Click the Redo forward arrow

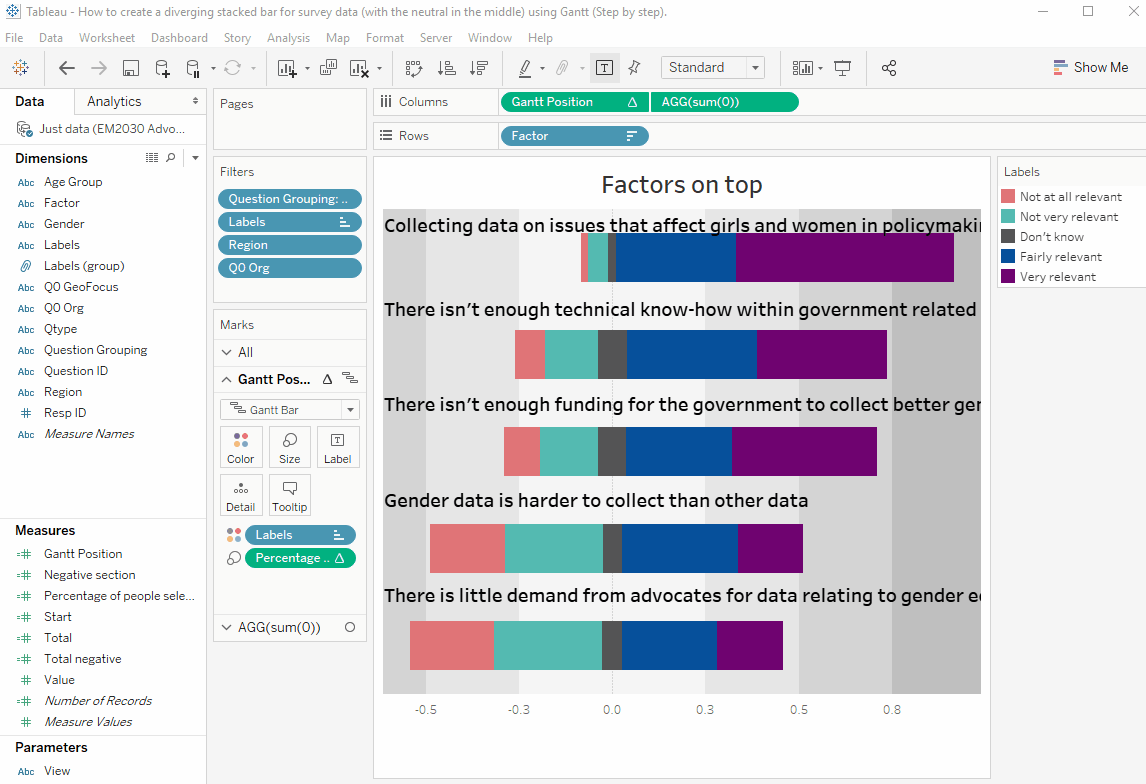coord(99,68)
